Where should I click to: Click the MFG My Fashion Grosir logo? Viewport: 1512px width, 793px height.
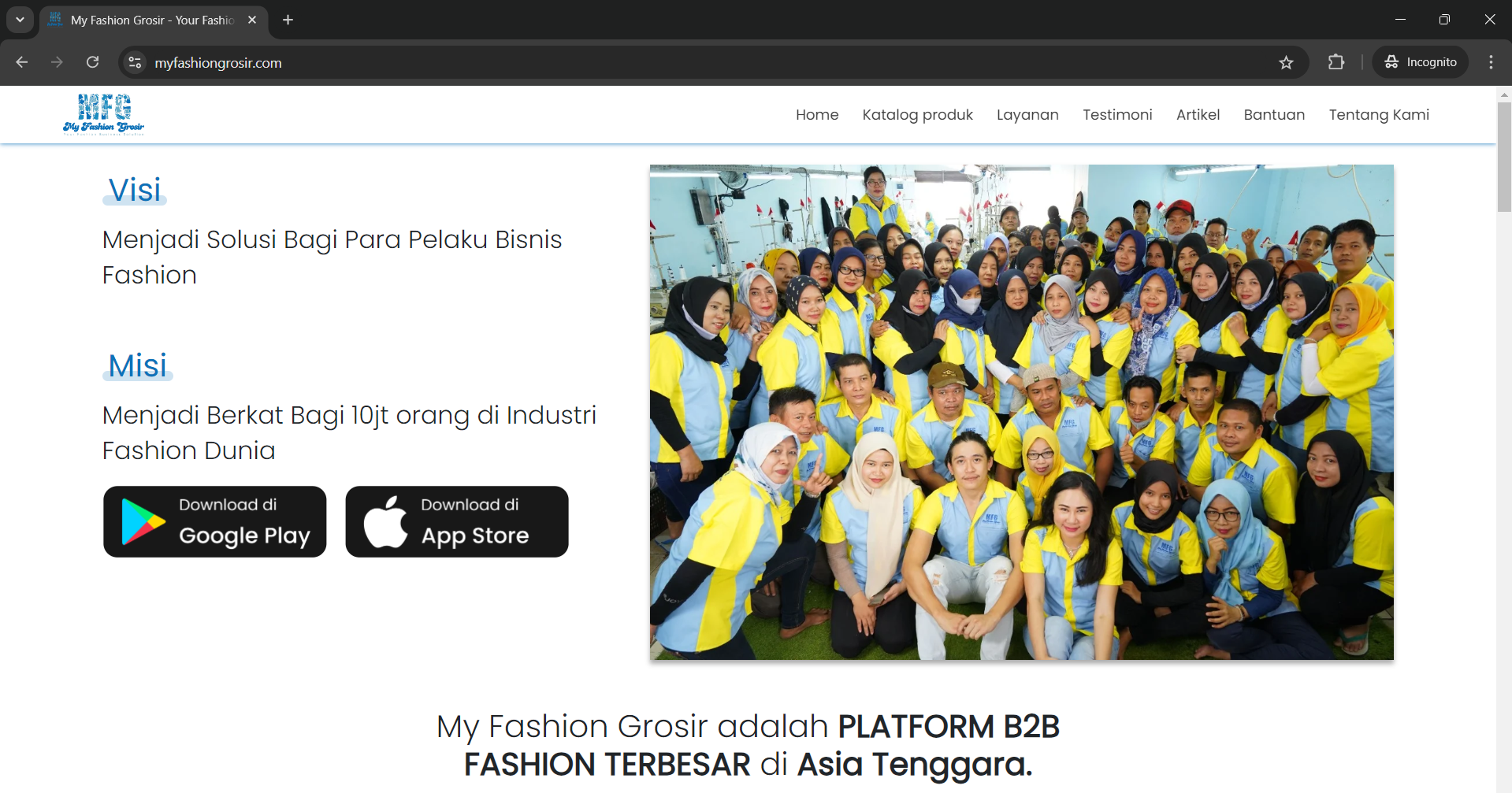tap(104, 114)
